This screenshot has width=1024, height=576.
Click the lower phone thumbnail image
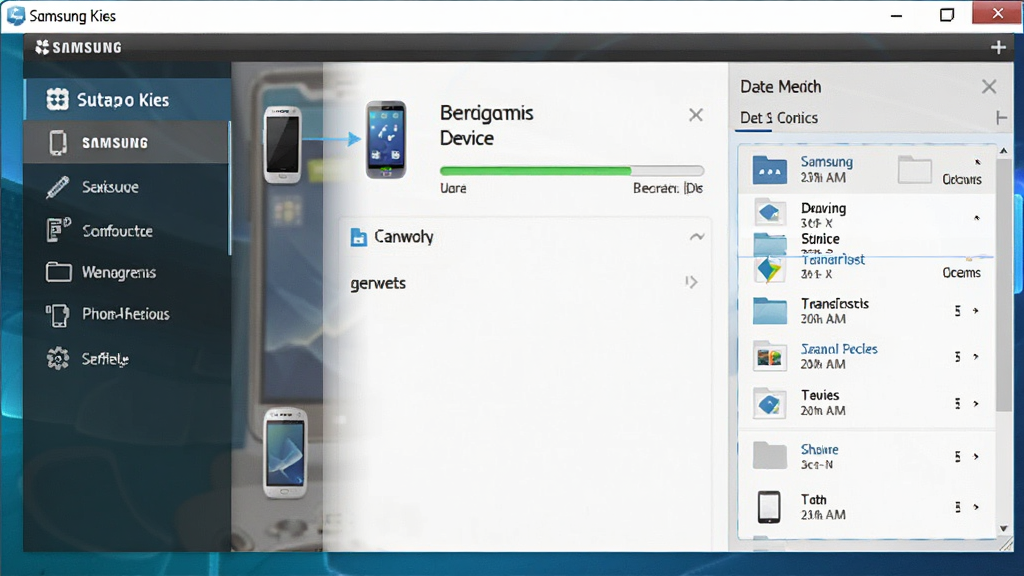[285, 453]
